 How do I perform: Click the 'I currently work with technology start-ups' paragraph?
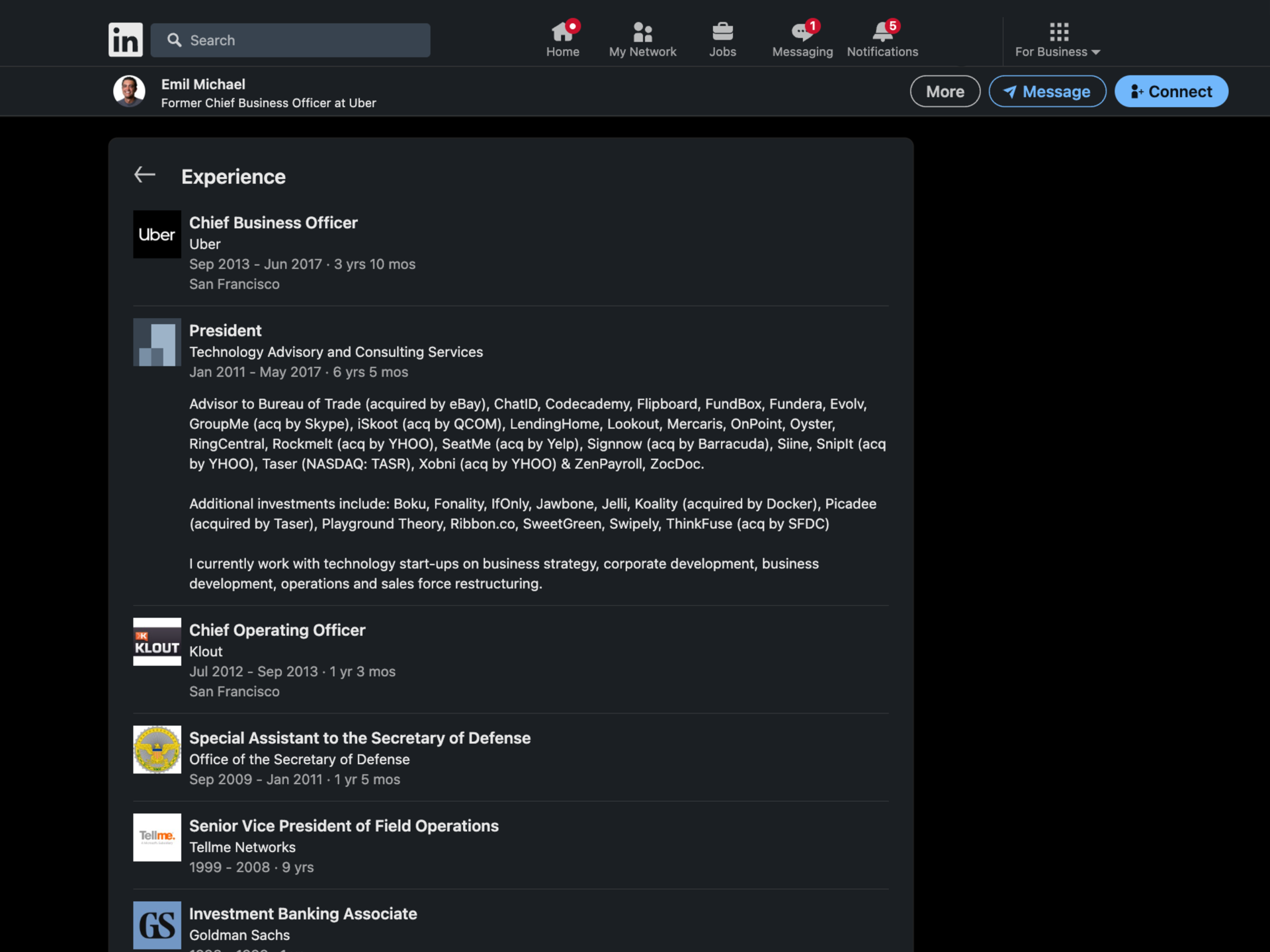pos(504,574)
